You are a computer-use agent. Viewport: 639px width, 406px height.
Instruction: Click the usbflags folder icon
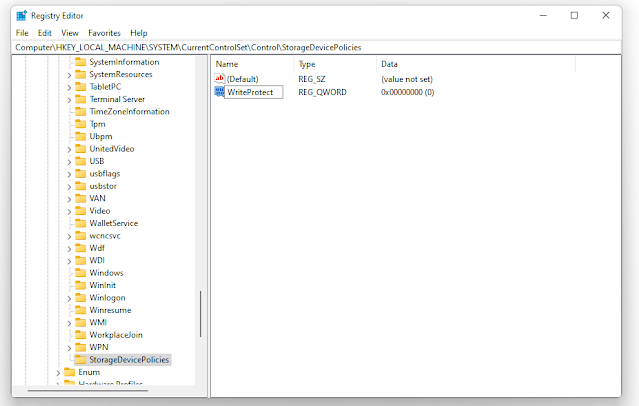81,173
